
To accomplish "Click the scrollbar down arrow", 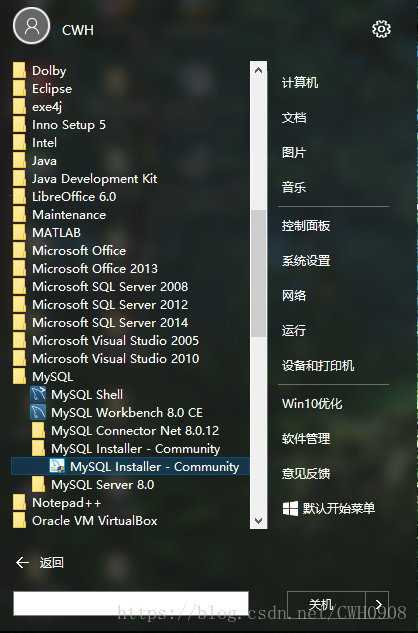I will click(258, 520).
